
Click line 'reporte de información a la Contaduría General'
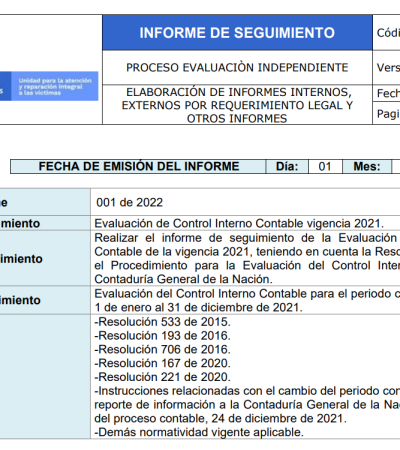tap(247, 405)
